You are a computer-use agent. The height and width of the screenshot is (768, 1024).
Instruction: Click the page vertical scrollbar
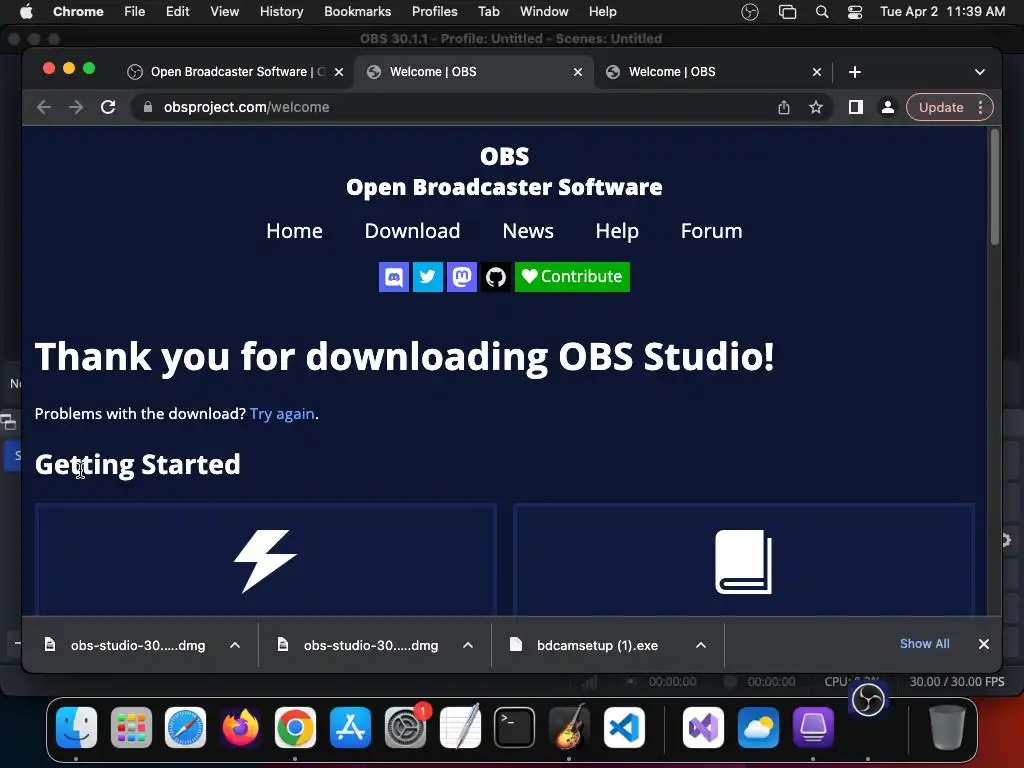point(995,187)
